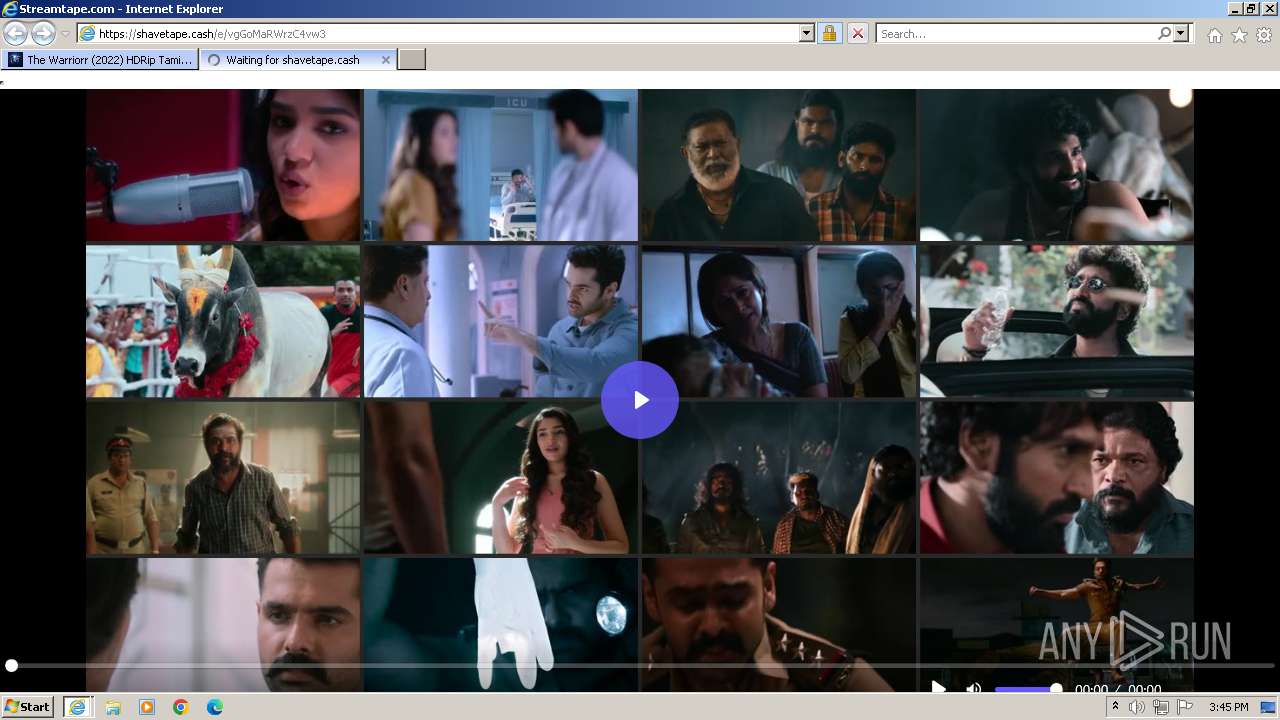Image resolution: width=1280 pixels, height=720 pixels.
Task: Launch Microsoft Edge from the taskbar
Action: coord(215,707)
